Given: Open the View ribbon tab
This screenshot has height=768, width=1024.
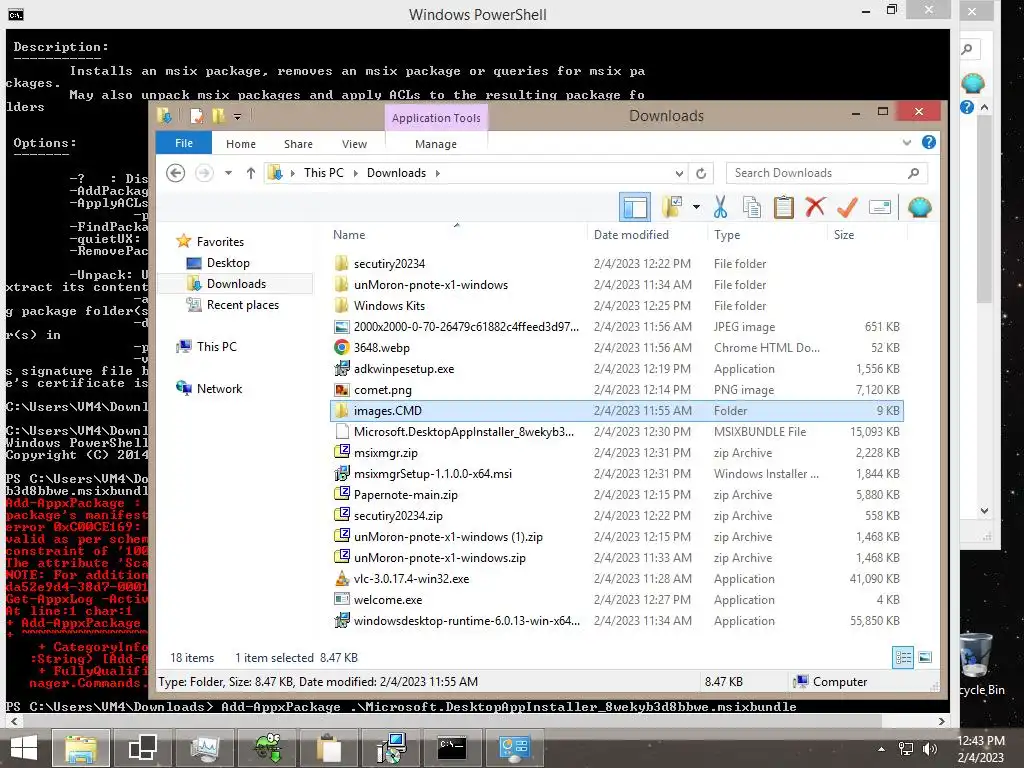Looking at the screenshot, I should 354,144.
